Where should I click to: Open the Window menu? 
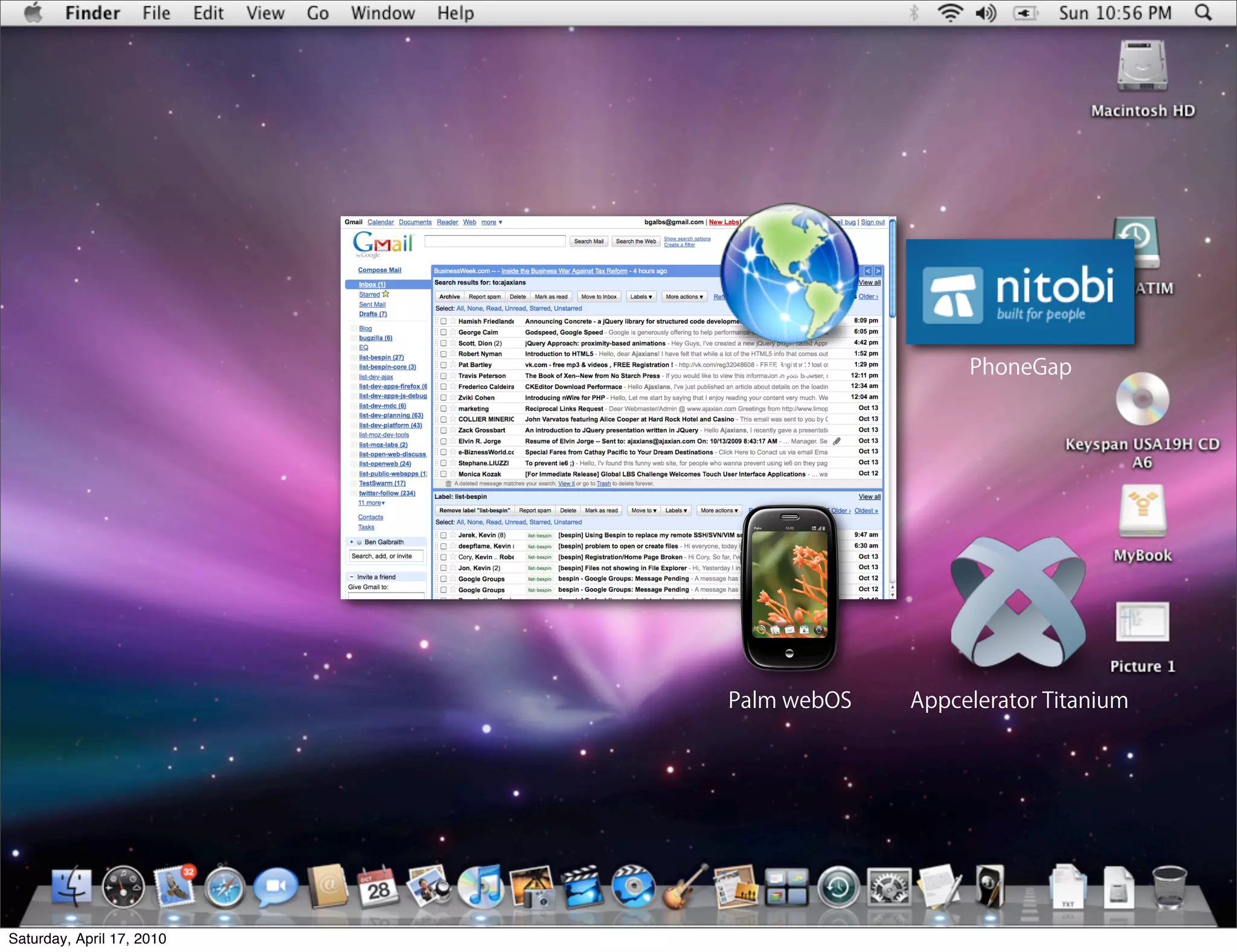tap(383, 13)
